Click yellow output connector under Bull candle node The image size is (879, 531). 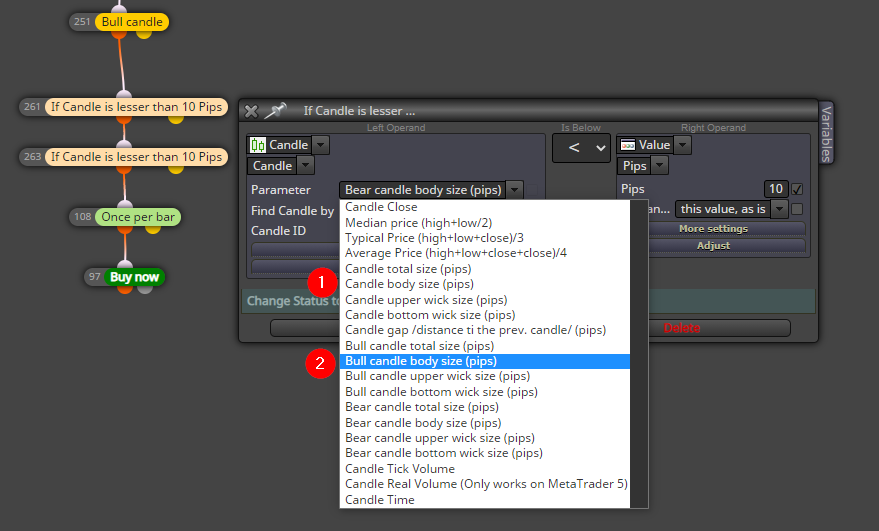[144, 34]
